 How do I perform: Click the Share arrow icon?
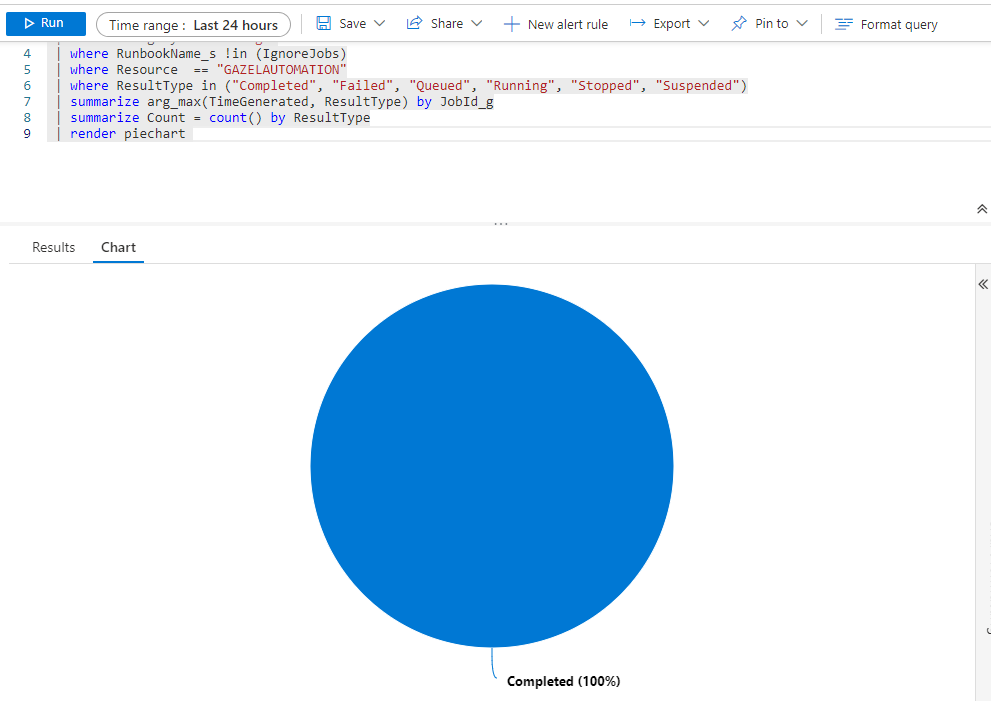point(414,23)
